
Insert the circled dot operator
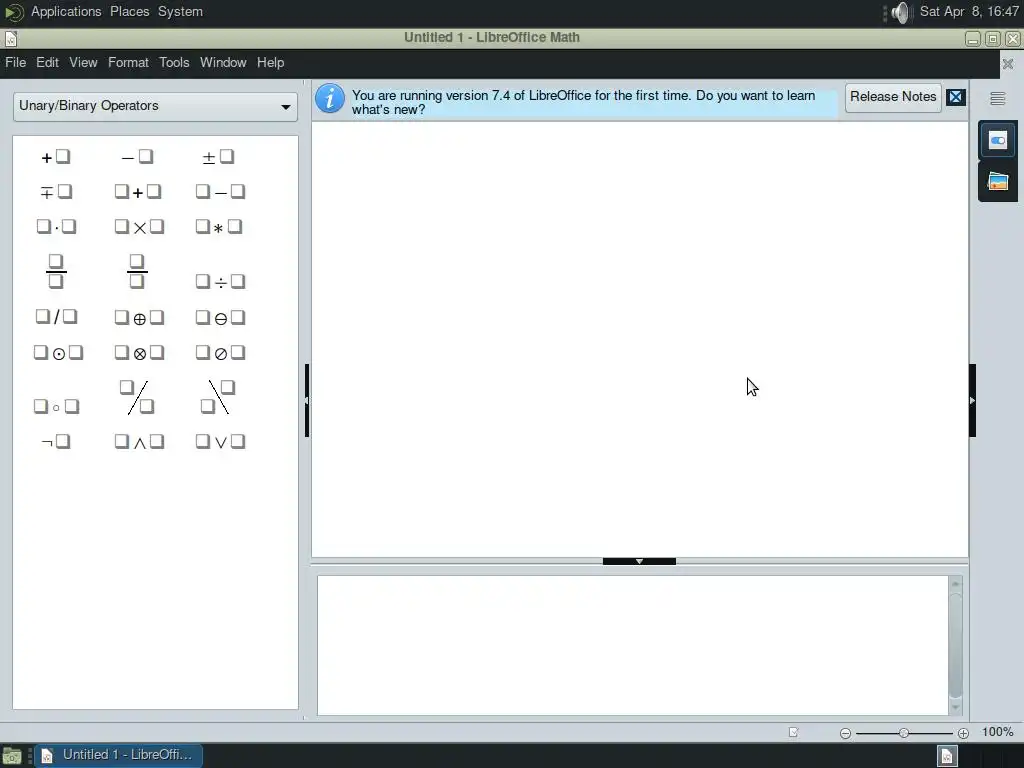[x=58, y=353]
